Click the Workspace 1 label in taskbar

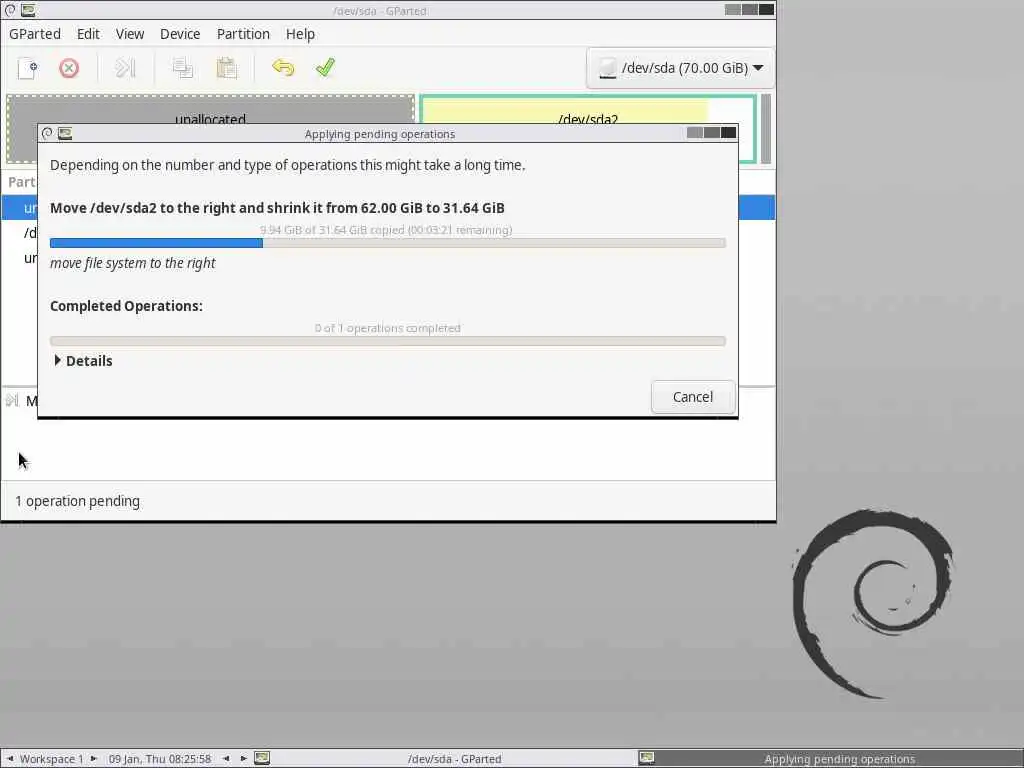(52, 759)
